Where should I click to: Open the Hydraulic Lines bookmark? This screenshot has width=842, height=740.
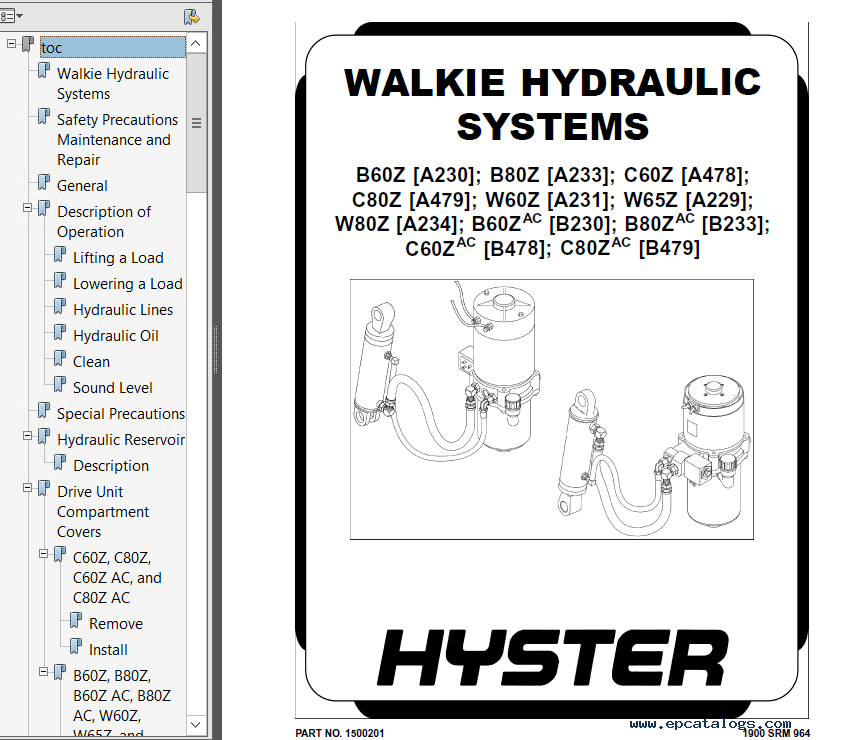123,310
